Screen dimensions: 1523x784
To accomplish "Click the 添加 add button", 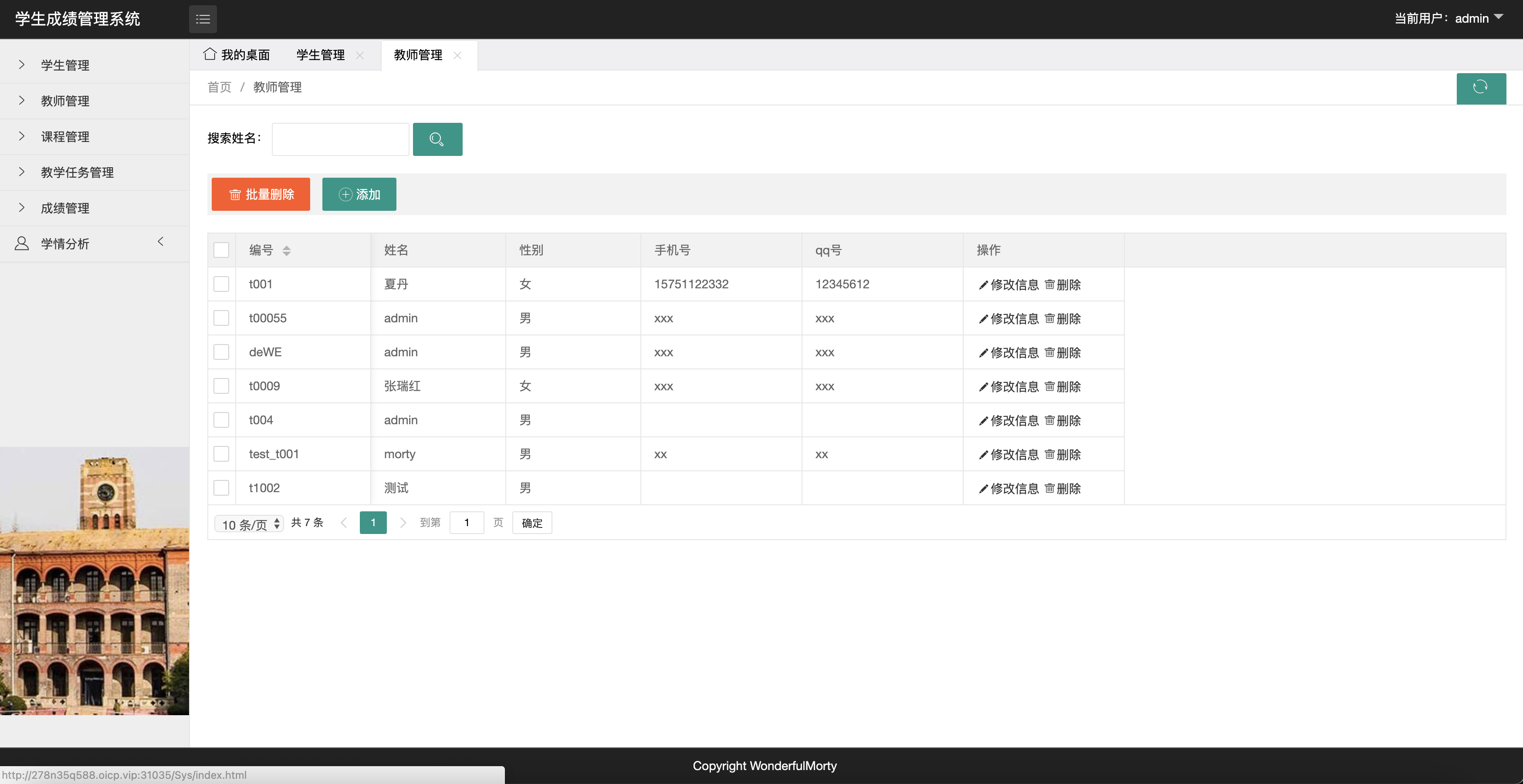I will pyautogui.click(x=359, y=195).
